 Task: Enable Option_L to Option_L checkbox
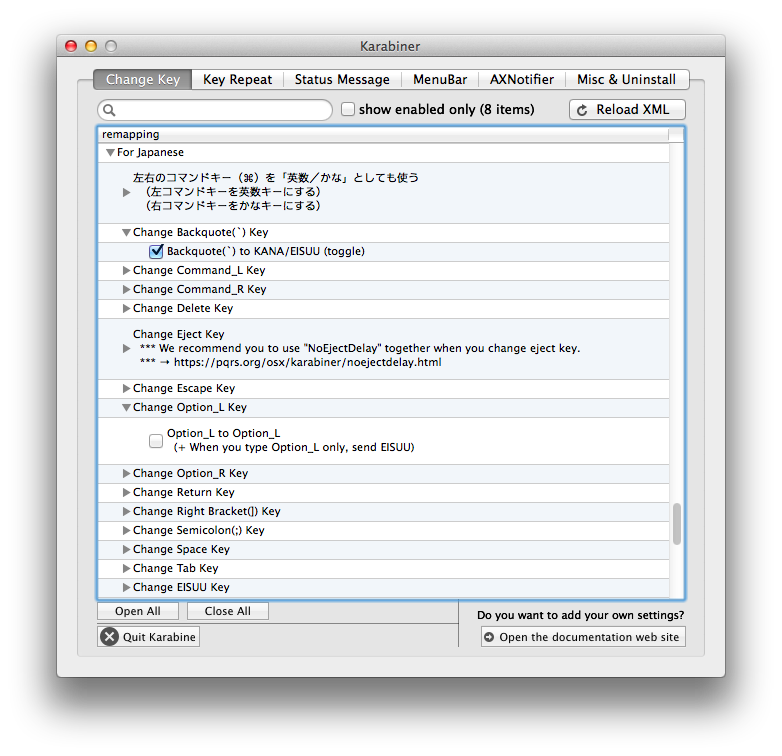click(x=156, y=441)
